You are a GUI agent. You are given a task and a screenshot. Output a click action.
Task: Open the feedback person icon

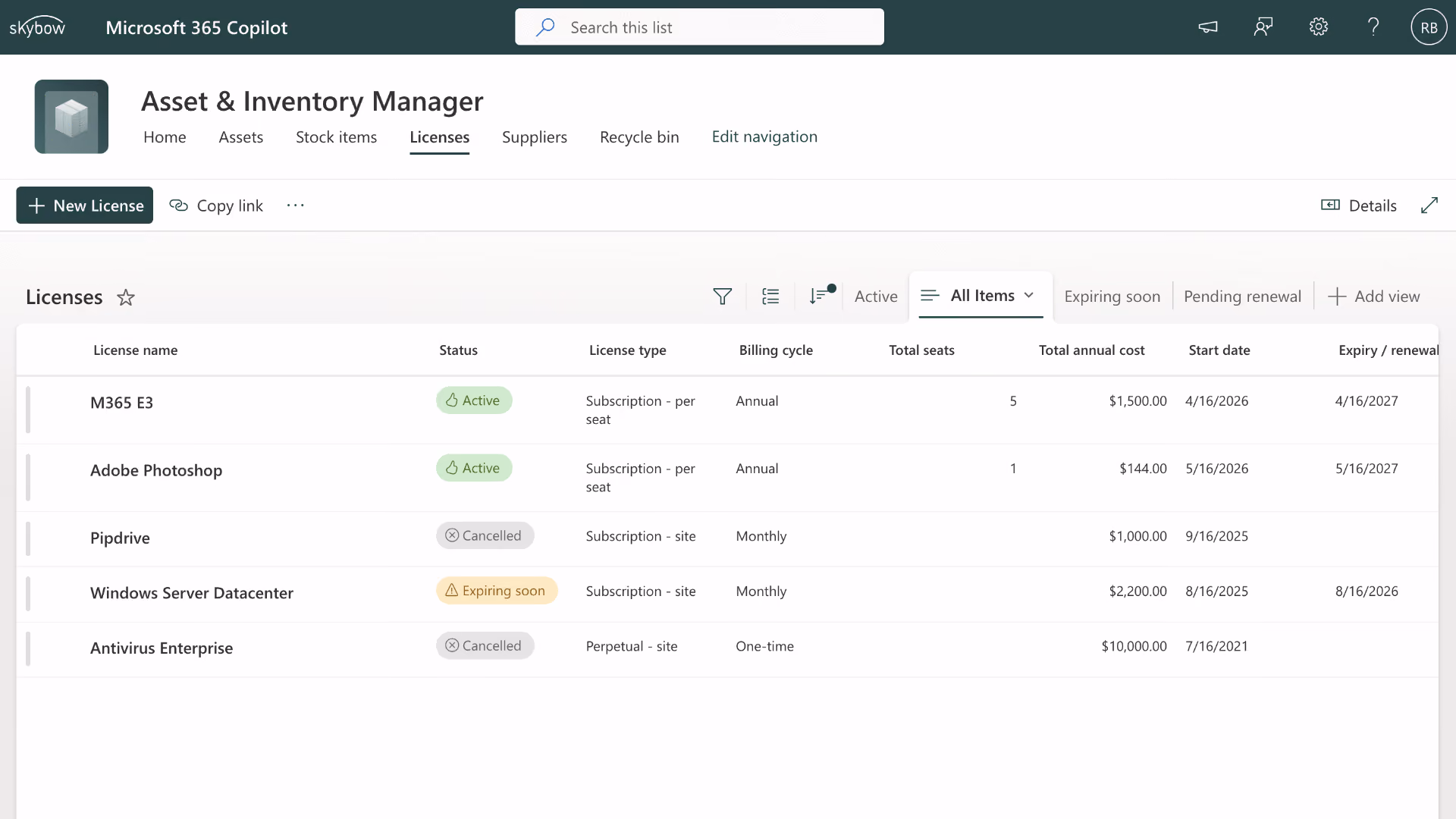tap(1263, 27)
